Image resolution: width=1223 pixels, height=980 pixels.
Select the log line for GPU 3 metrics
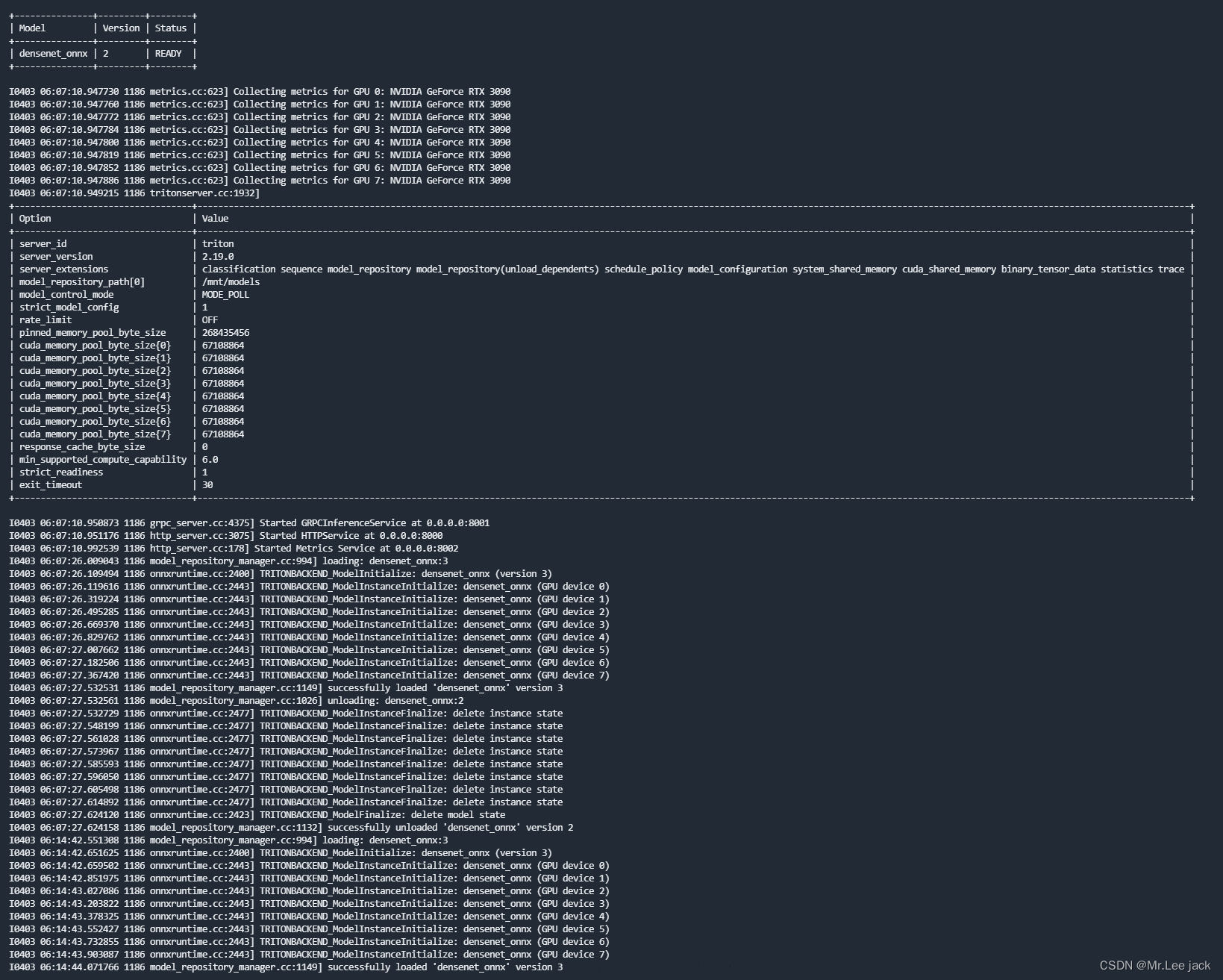260,130
